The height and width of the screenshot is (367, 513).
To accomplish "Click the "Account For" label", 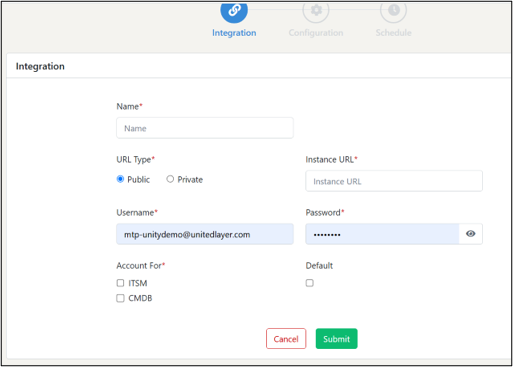I will pyautogui.click(x=140, y=266).
